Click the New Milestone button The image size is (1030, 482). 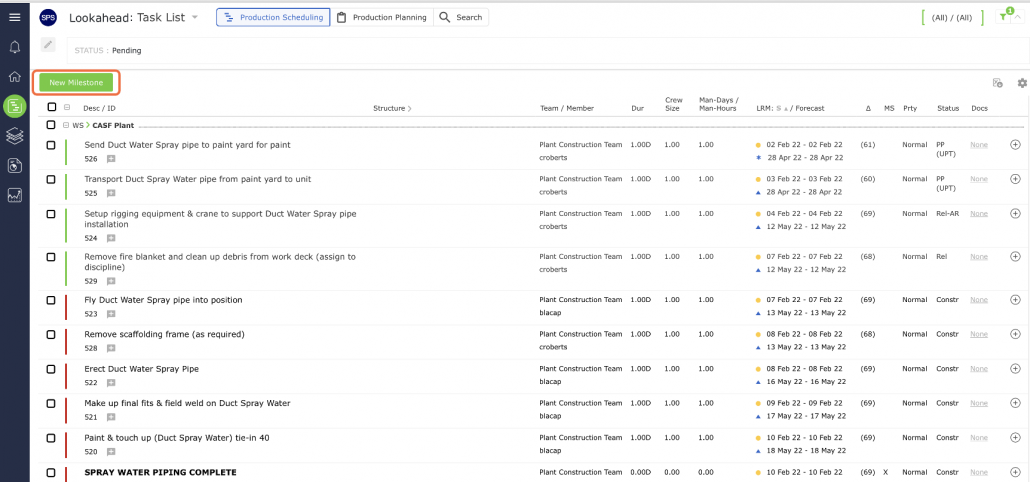[76, 83]
